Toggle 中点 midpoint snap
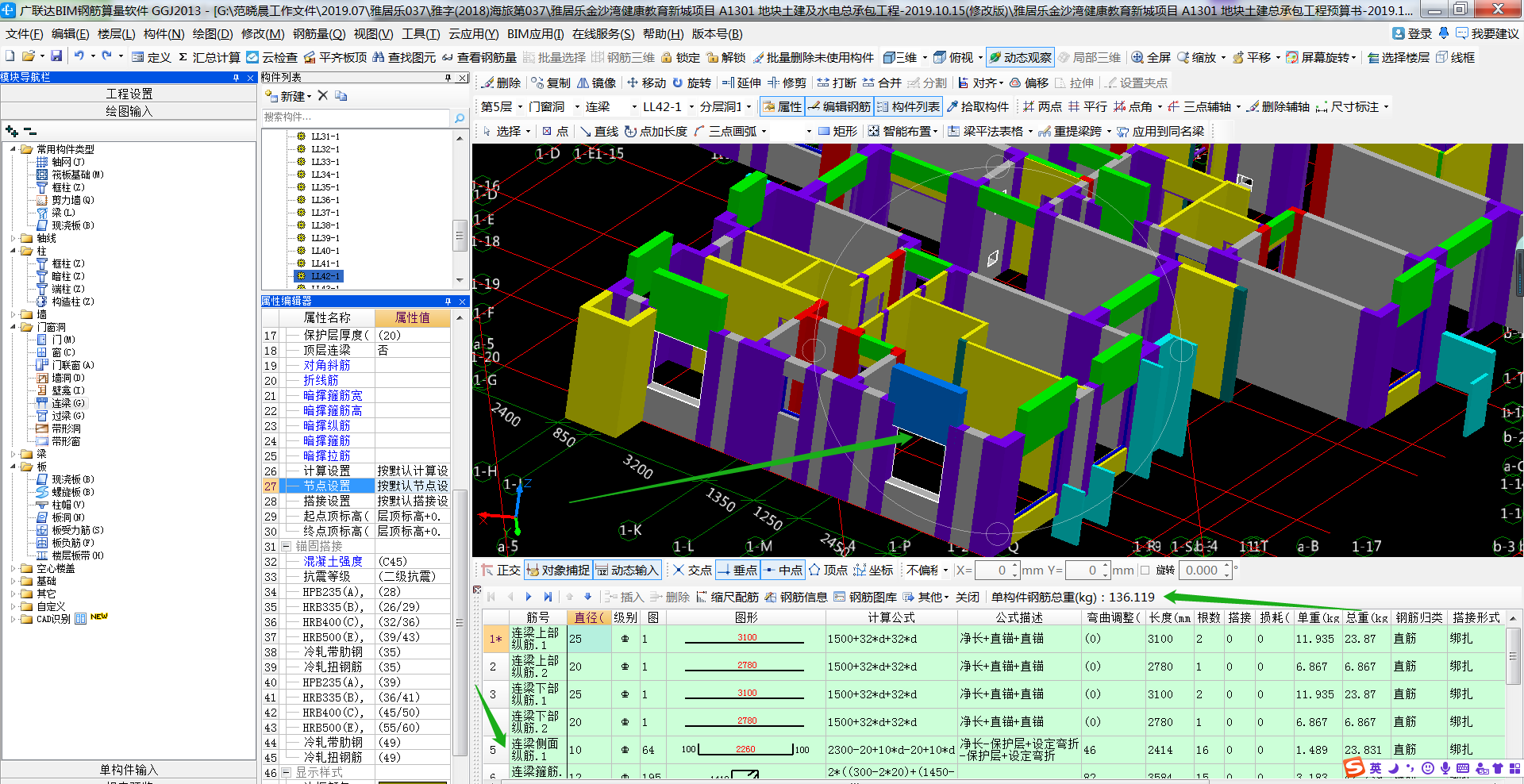1524x784 pixels. pyautogui.click(x=783, y=570)
